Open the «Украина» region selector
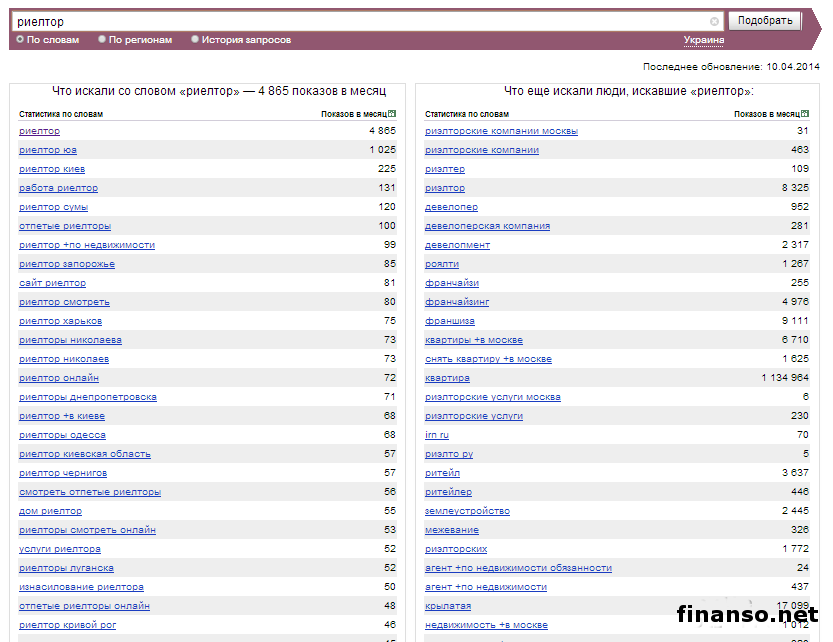Viewport: 833px width, 642px height. point(704,40)
